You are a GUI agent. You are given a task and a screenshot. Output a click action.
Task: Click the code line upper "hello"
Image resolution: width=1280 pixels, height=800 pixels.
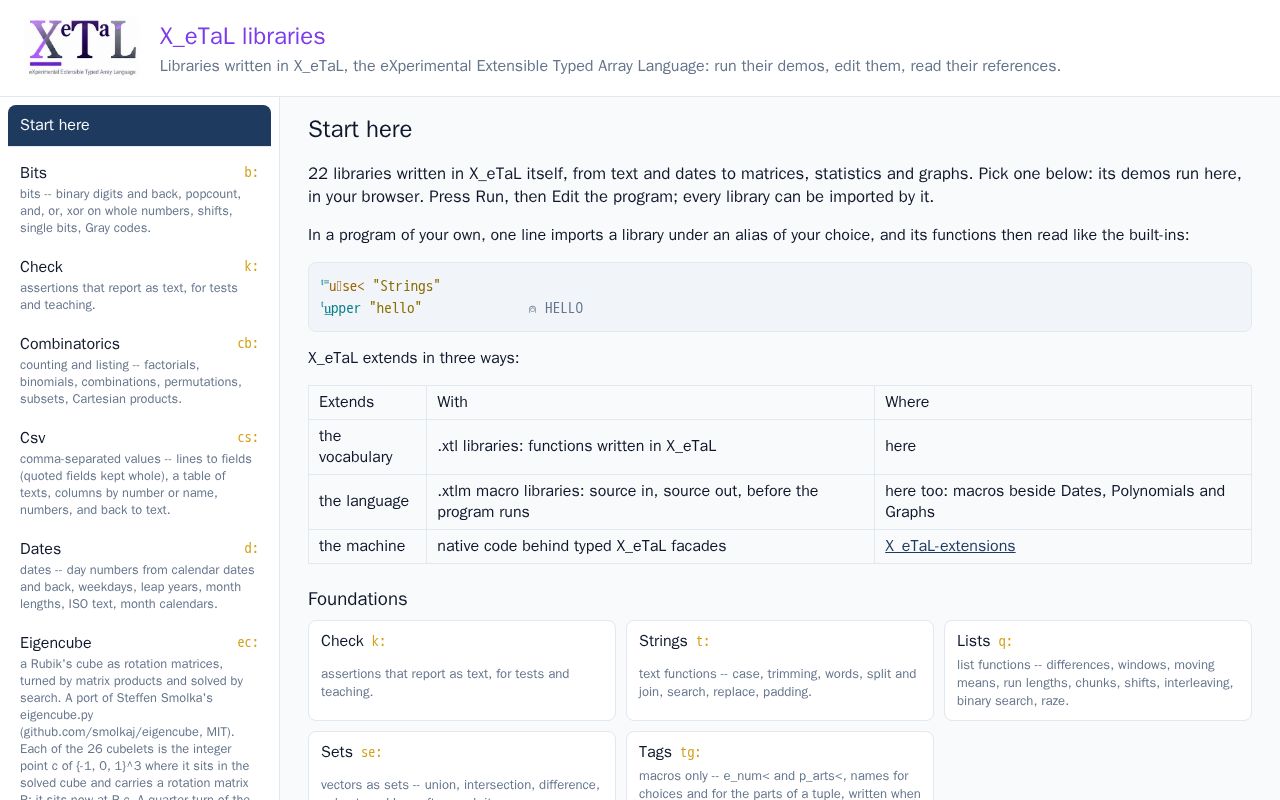pyautogui.click(x=371, y=308)
